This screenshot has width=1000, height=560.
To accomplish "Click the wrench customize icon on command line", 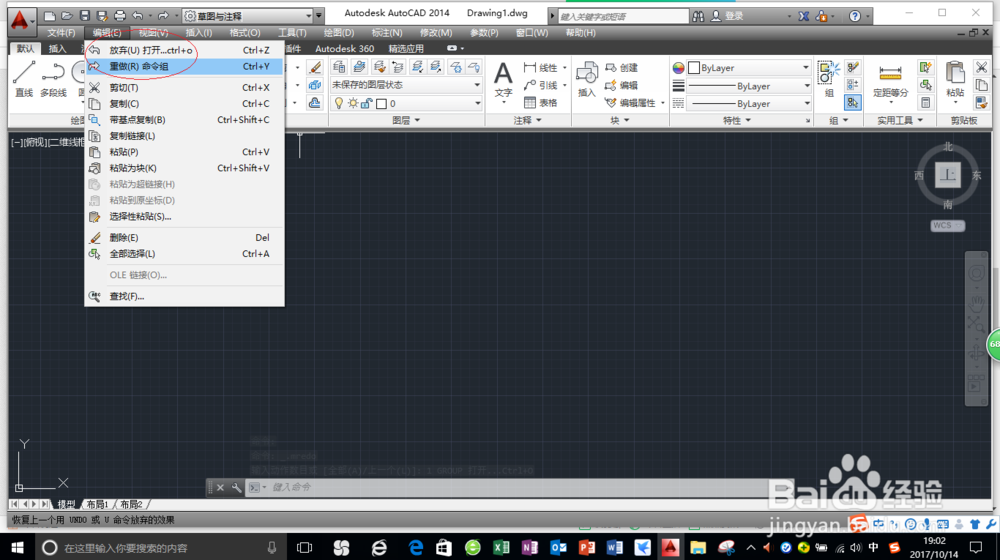I will 237,487.
